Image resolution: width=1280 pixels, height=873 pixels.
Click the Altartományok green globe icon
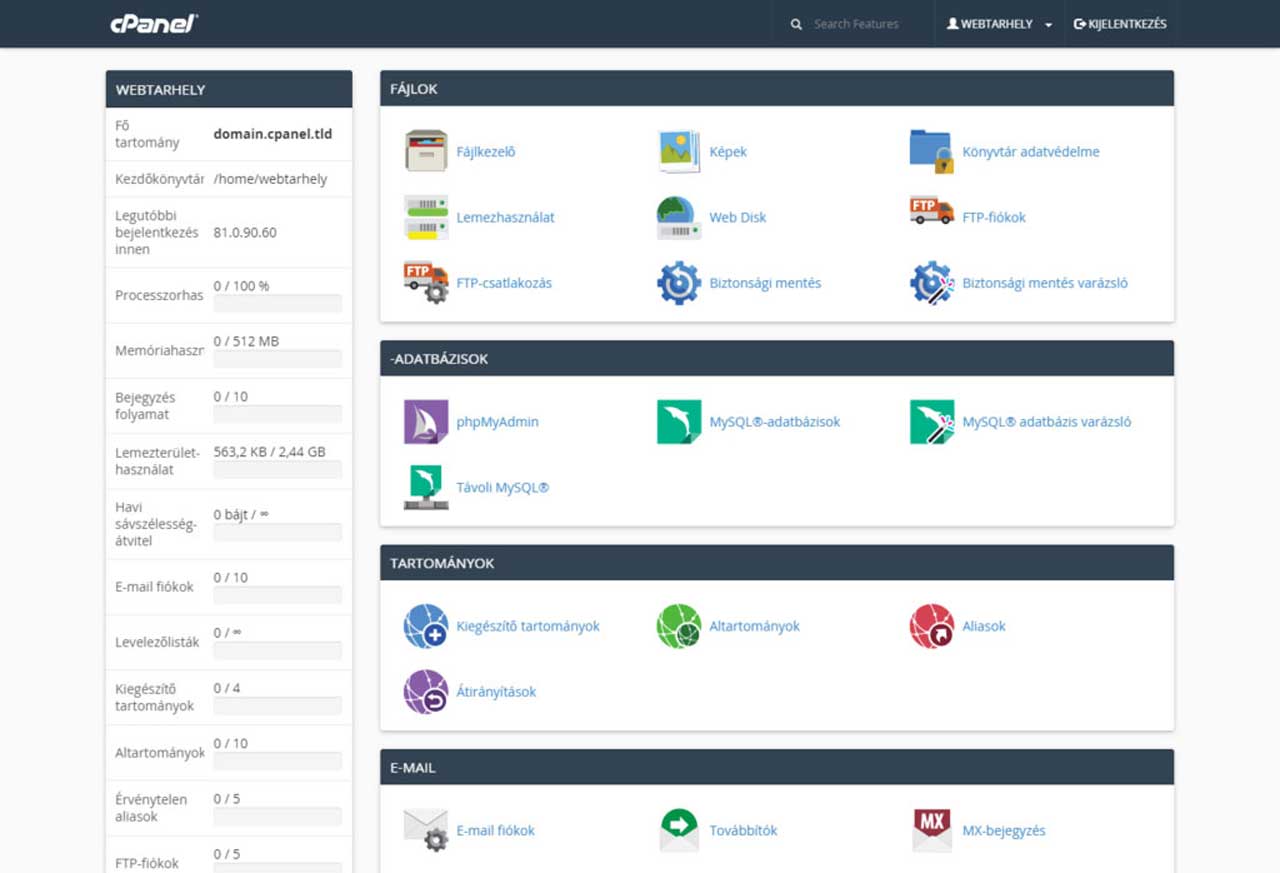point(679,626)
